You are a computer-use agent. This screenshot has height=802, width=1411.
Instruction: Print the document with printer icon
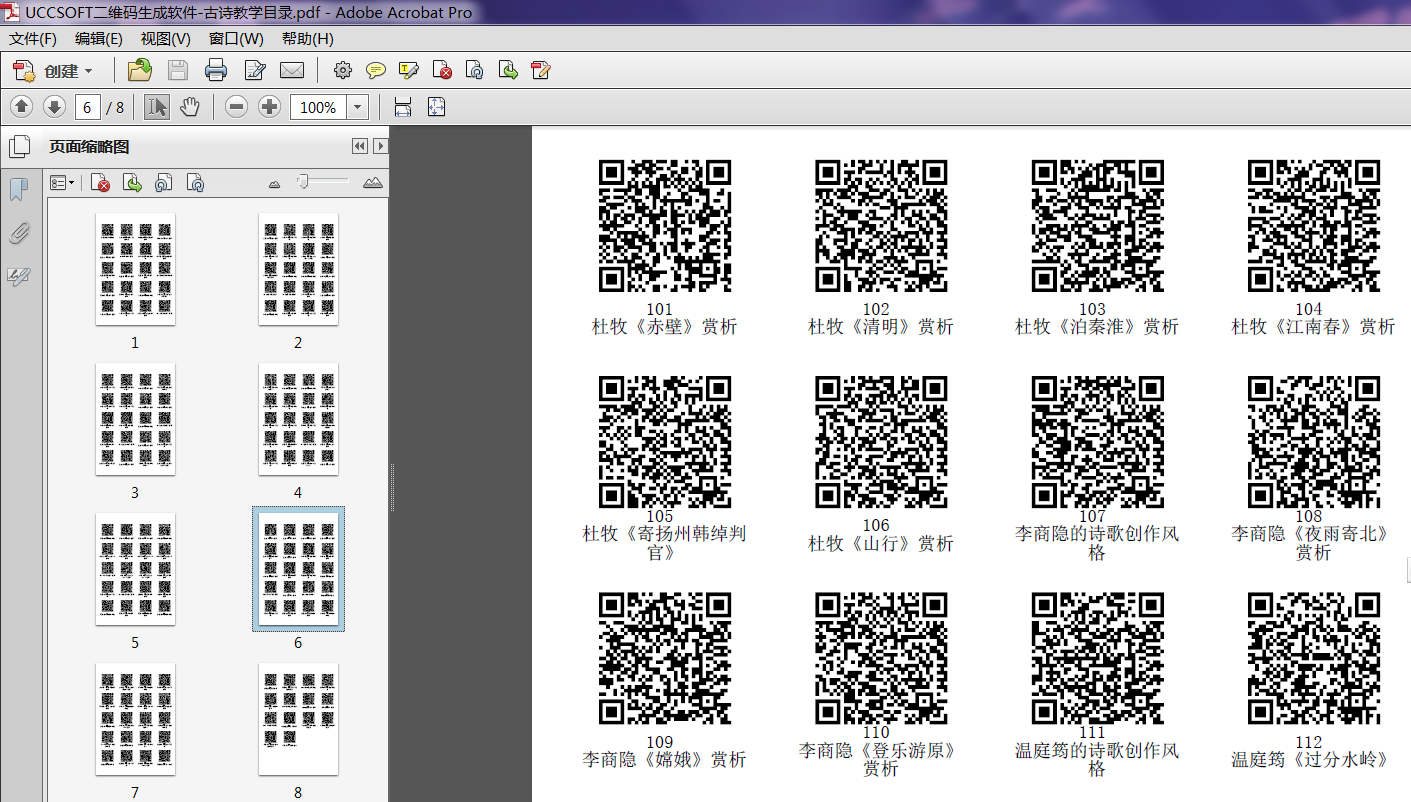(x=215, y=70)
